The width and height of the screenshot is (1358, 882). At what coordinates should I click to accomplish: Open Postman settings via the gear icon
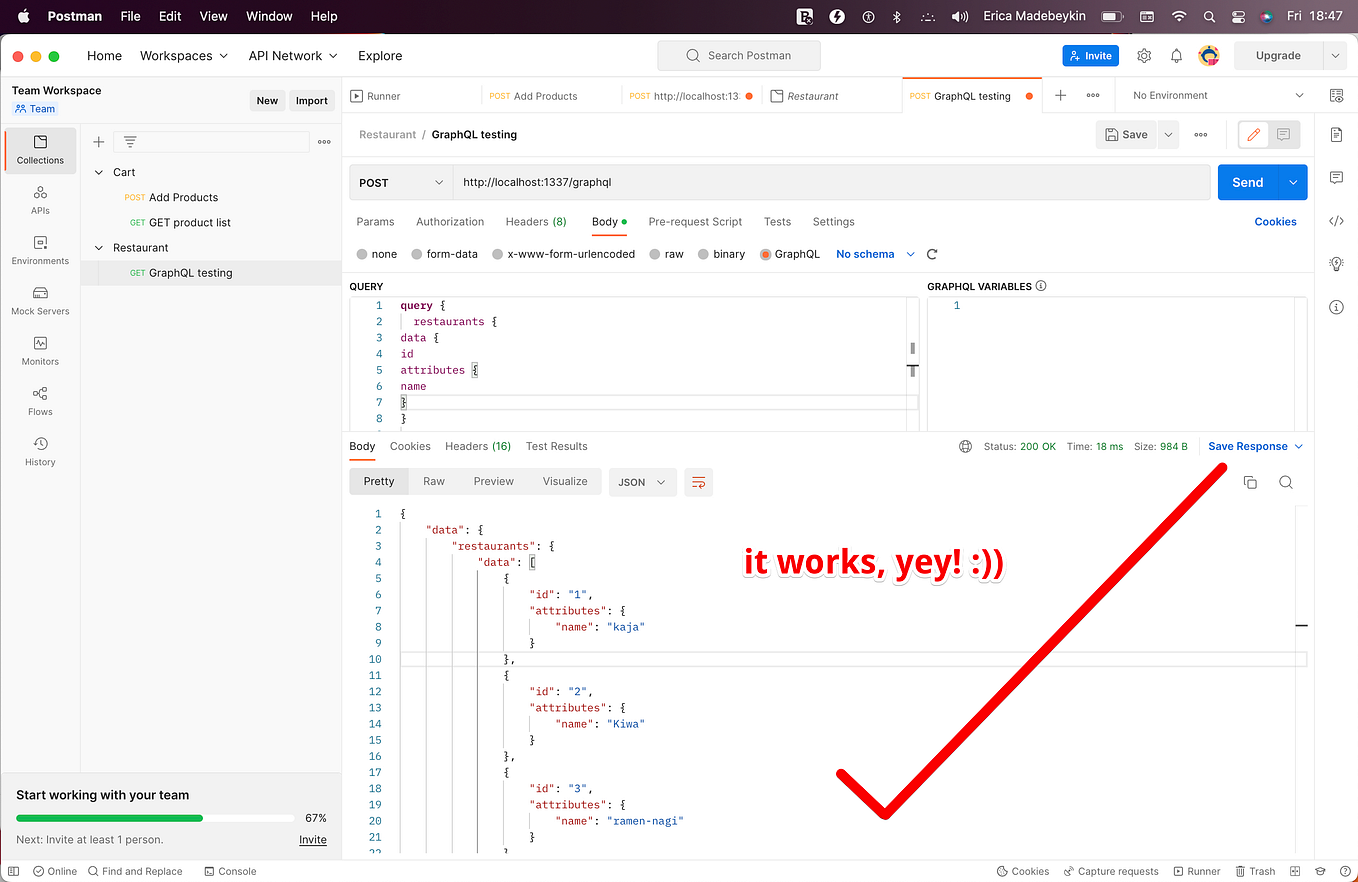(1143, 55)
